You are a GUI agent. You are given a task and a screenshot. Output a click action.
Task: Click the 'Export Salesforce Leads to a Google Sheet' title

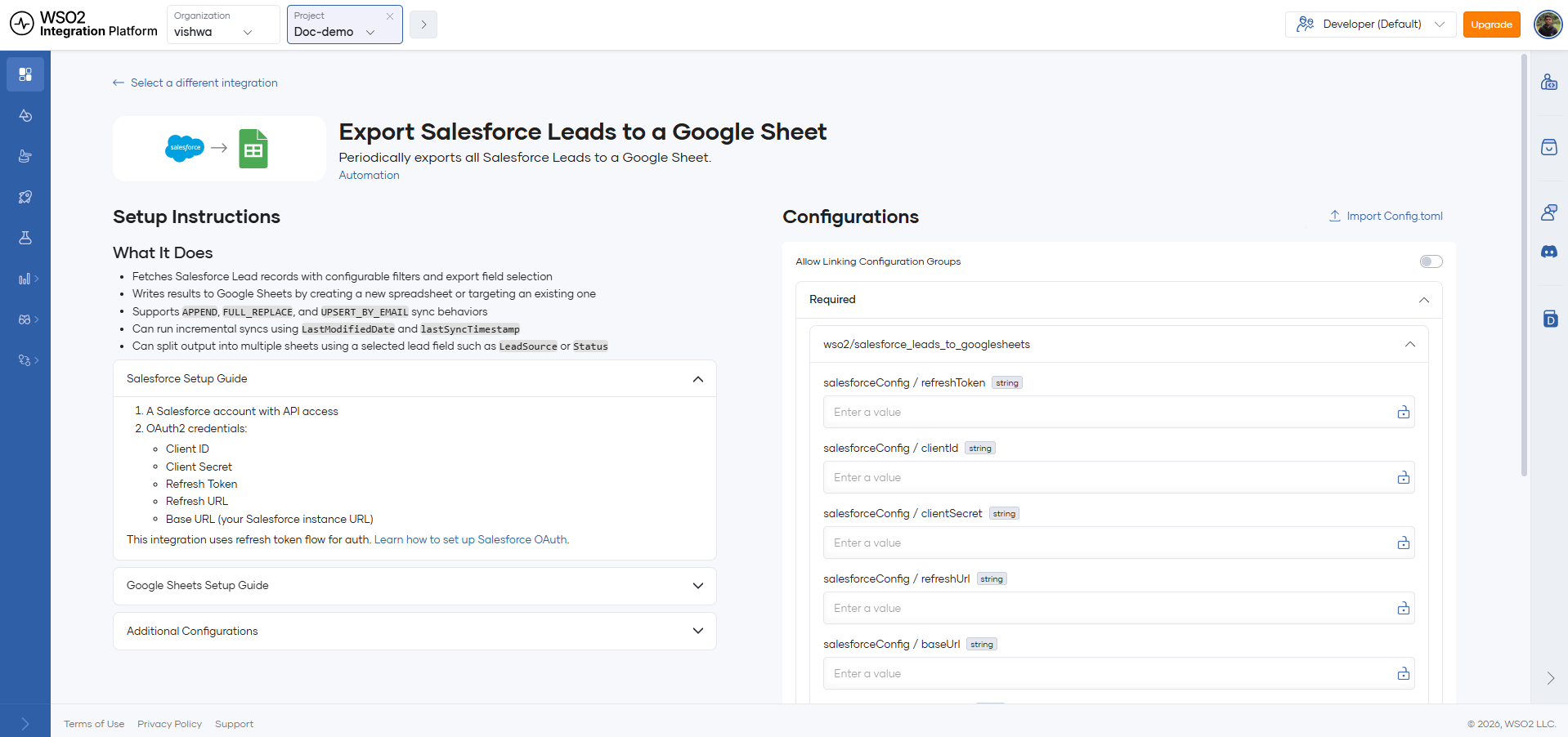pyautogui.click(x=583, y=132)
